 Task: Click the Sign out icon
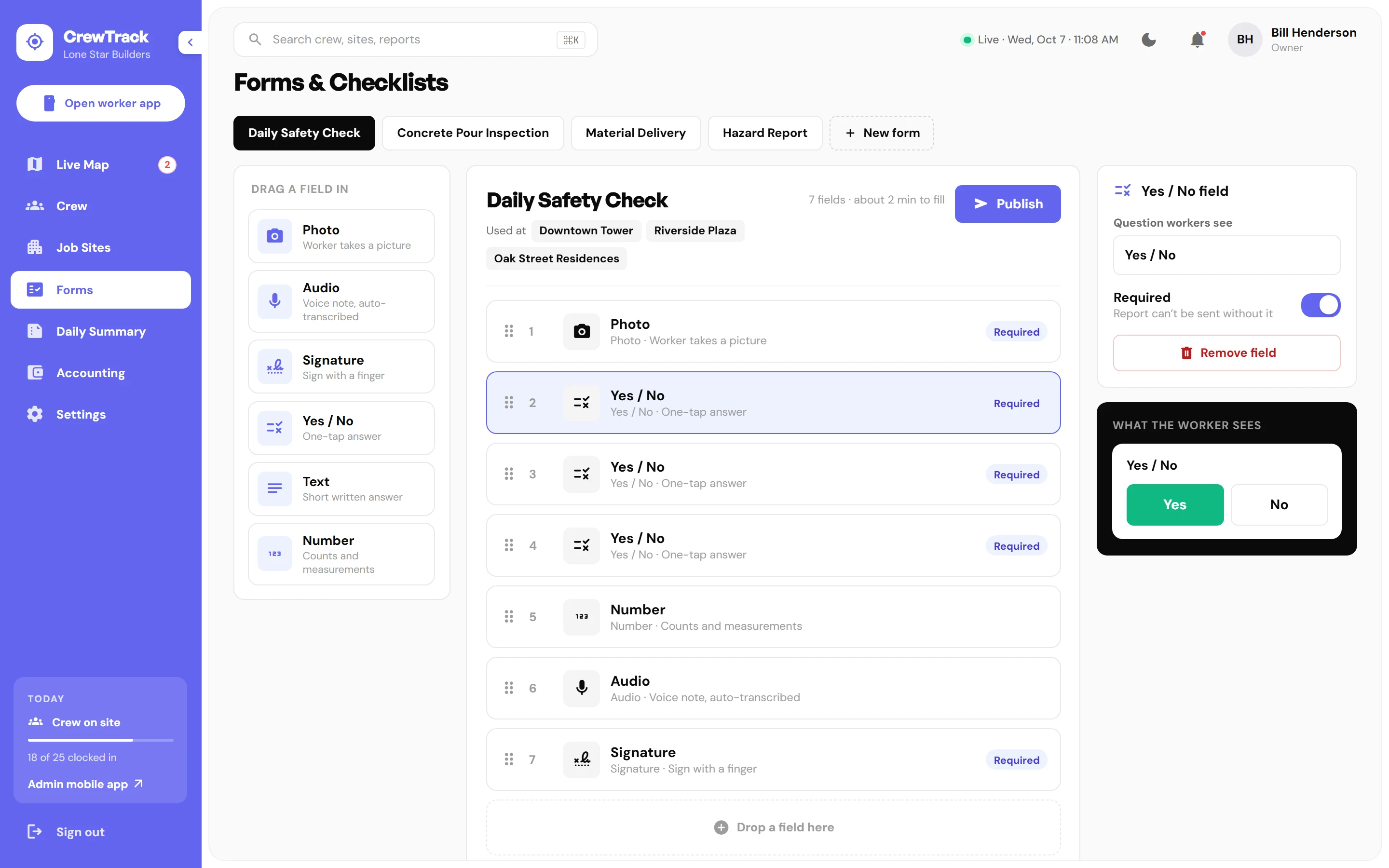[35, 831]
